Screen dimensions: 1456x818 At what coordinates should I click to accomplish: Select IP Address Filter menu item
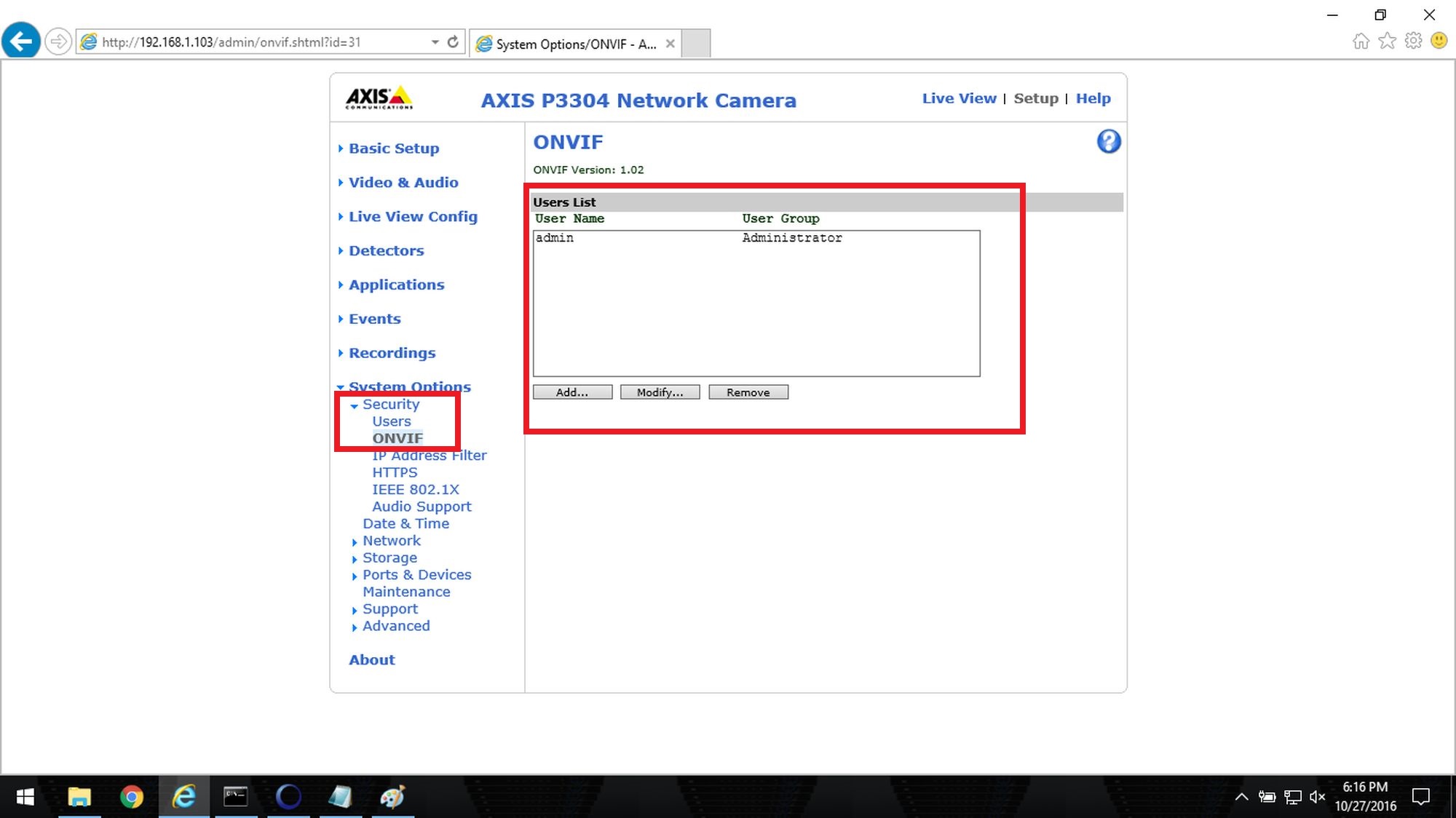[429, 456]
